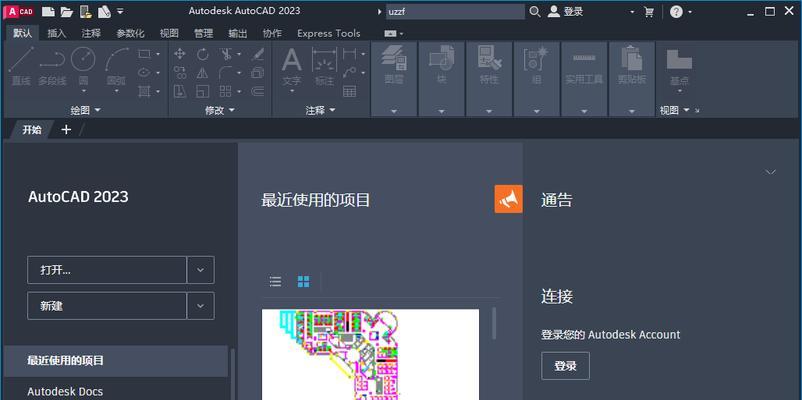The height and width of the screenshot is (400, 802).
Task: Click the 新建 button
Action: click(107, 306)
